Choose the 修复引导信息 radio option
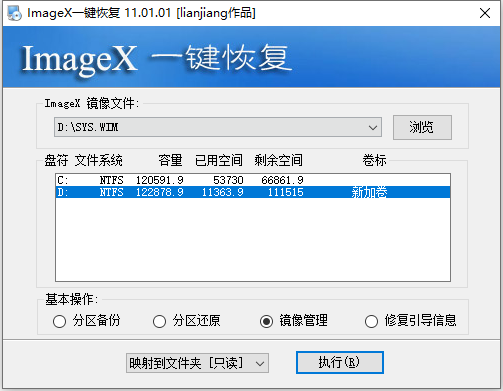 (x=410, y=321)
